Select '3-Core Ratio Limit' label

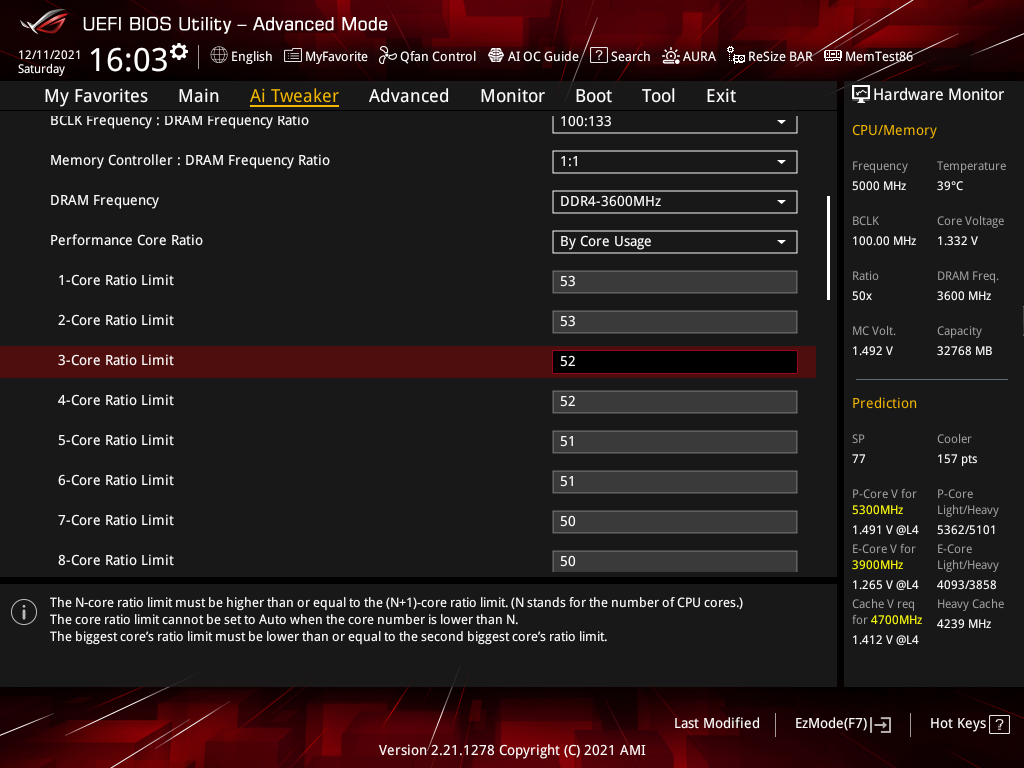[116, 360]
